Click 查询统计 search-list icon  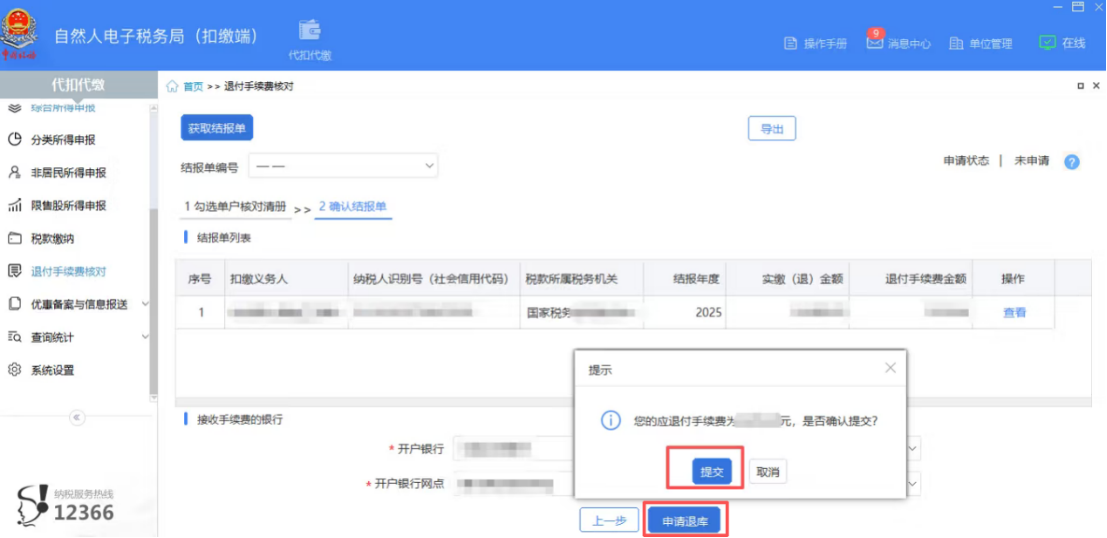click(x=14, y=337)
